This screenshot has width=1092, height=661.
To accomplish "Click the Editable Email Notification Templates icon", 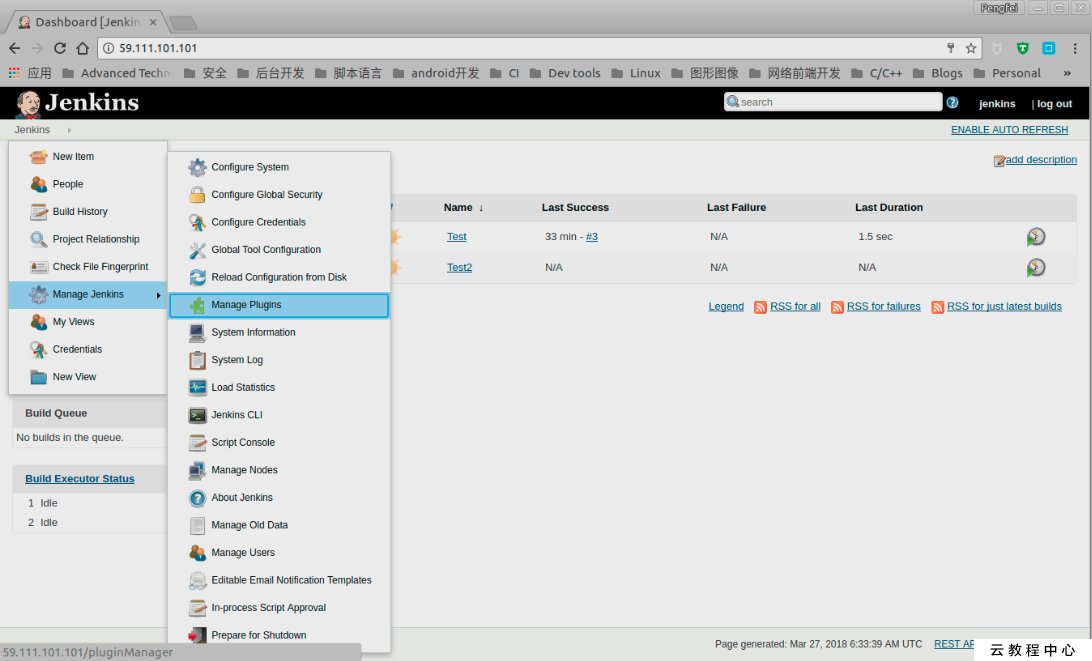I will click(198, 580).
